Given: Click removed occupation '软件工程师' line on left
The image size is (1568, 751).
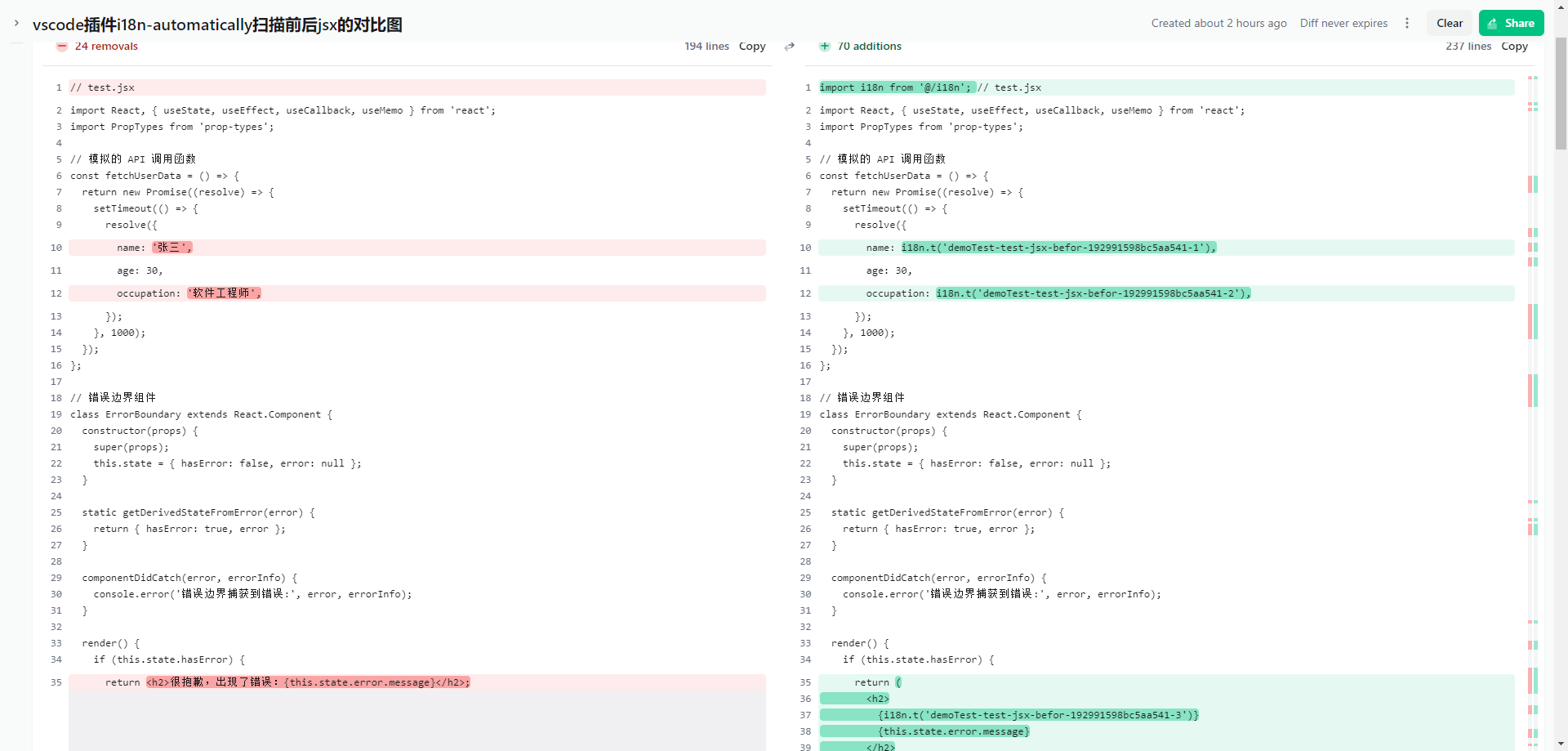Looking at the screenshot, I should 417,293.
